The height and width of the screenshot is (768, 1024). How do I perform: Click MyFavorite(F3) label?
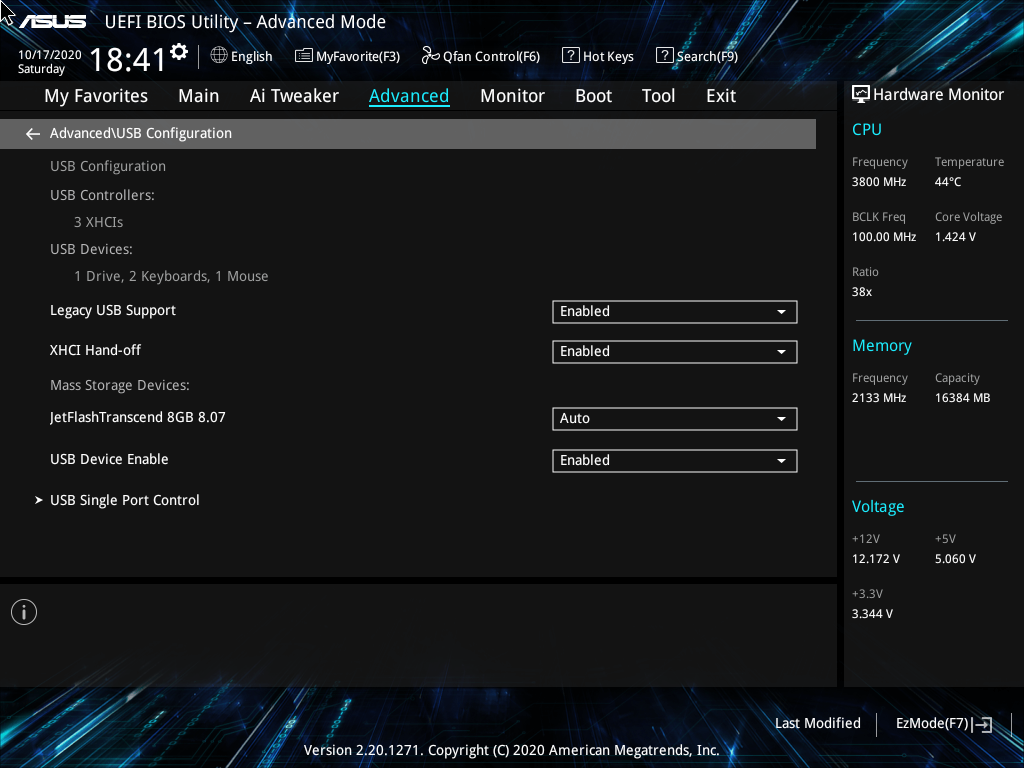tap(358, 56)
